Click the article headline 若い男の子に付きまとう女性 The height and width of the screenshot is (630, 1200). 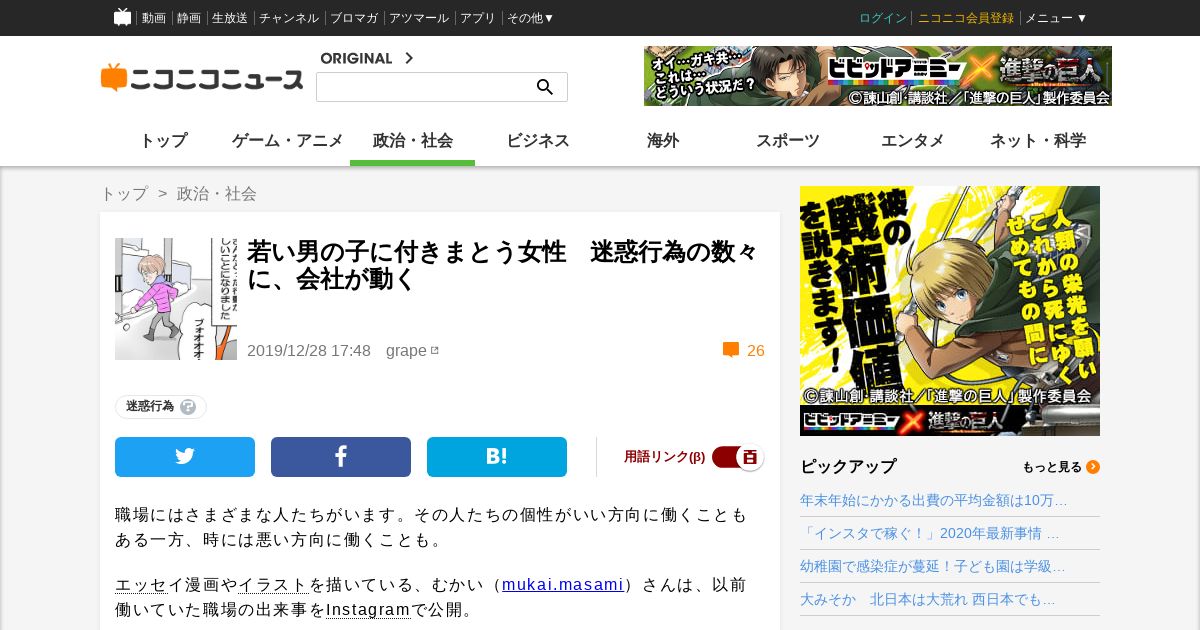502,265
